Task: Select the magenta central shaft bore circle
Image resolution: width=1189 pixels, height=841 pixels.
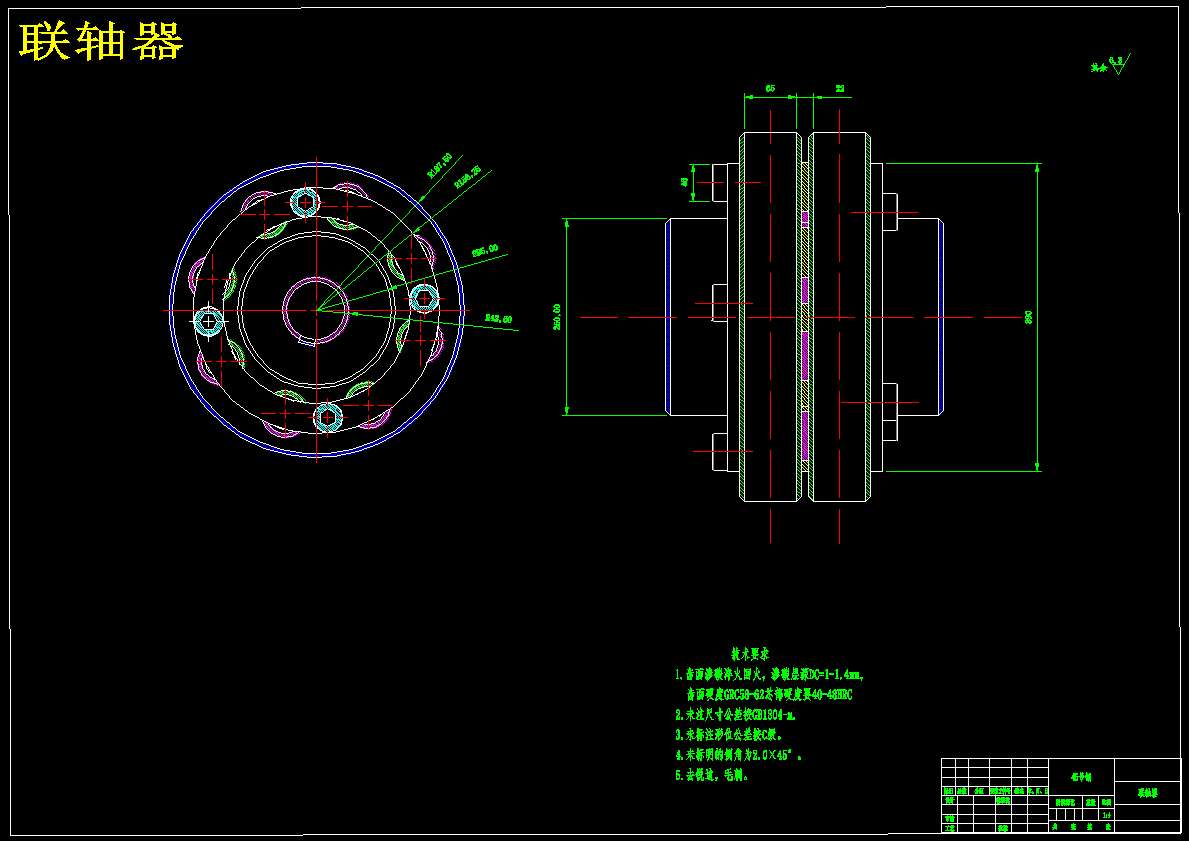Action: [x=315, y=310]
